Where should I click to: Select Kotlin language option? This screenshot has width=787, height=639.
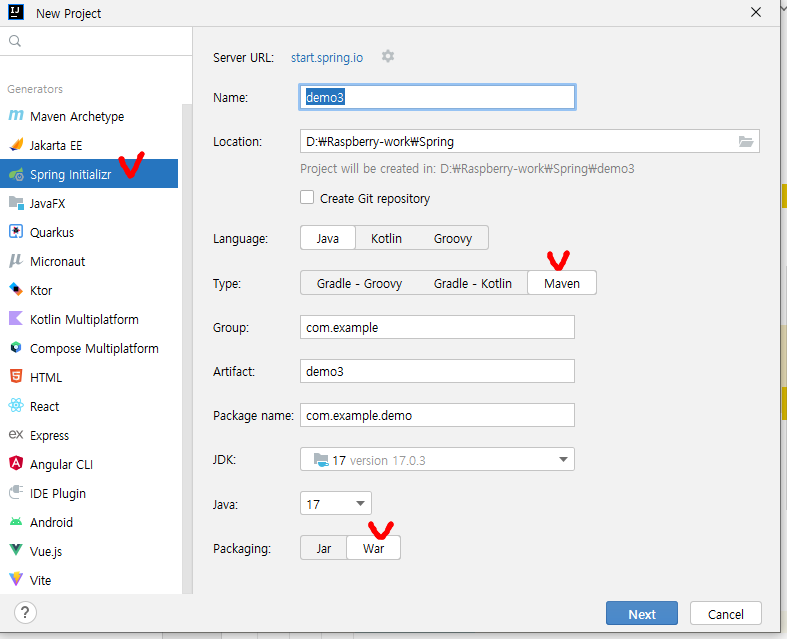pos(386,238)
